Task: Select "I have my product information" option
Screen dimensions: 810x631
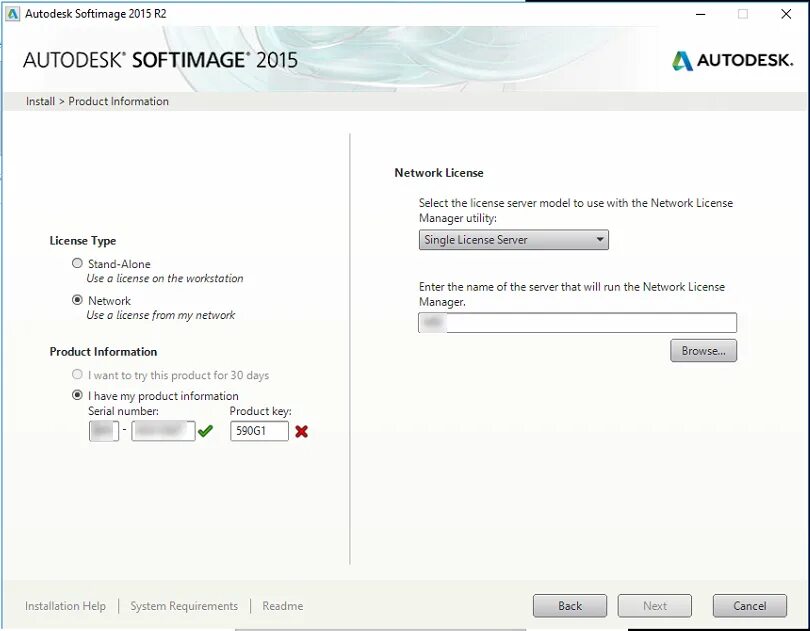Action: (x=77, y=395)
